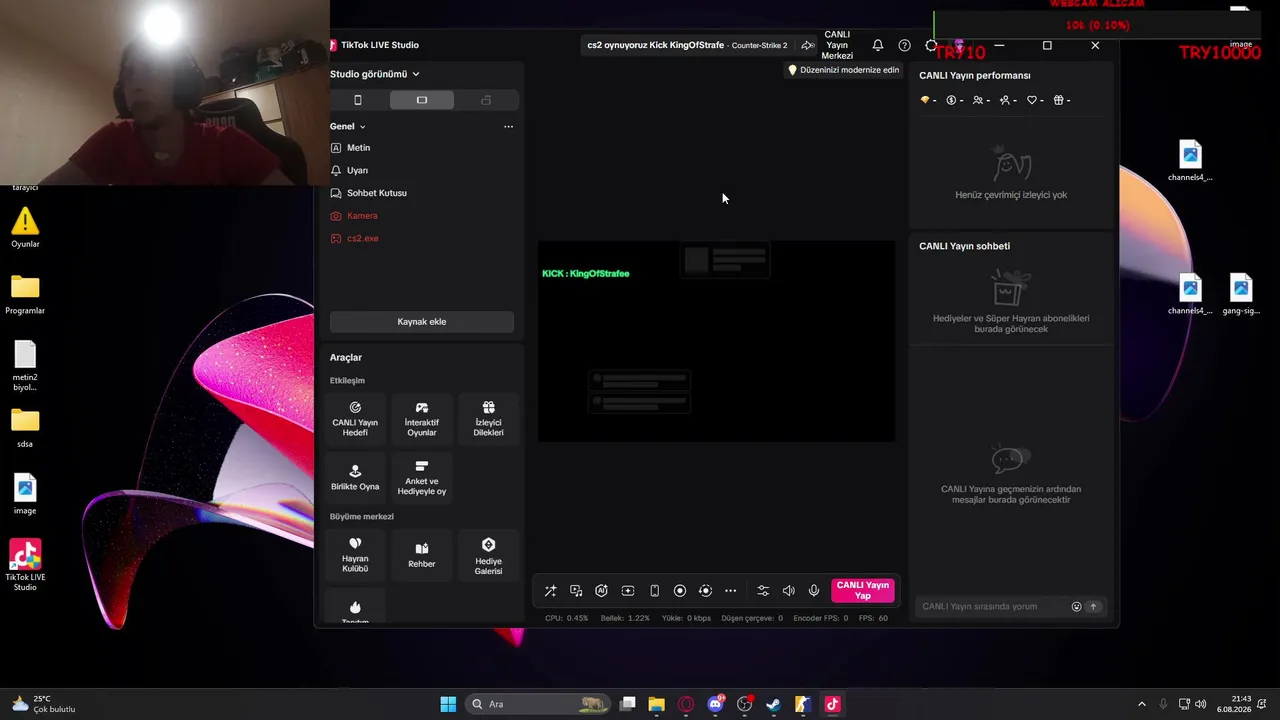Open the İzleyici Dilekleri tool
Screen dimensions: 1280x720
point(488,419)
